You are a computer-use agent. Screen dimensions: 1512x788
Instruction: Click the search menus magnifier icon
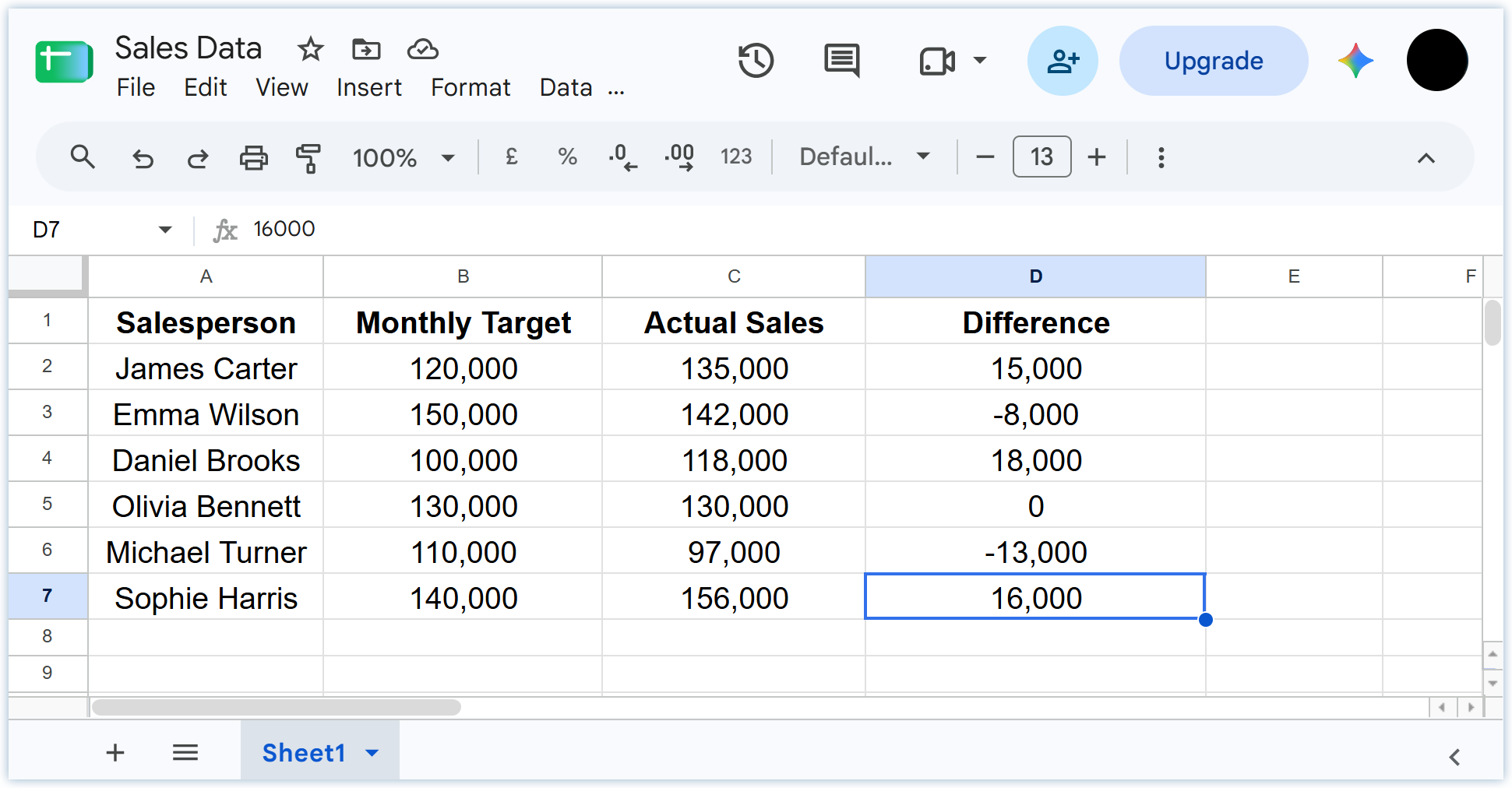(83, 157)
